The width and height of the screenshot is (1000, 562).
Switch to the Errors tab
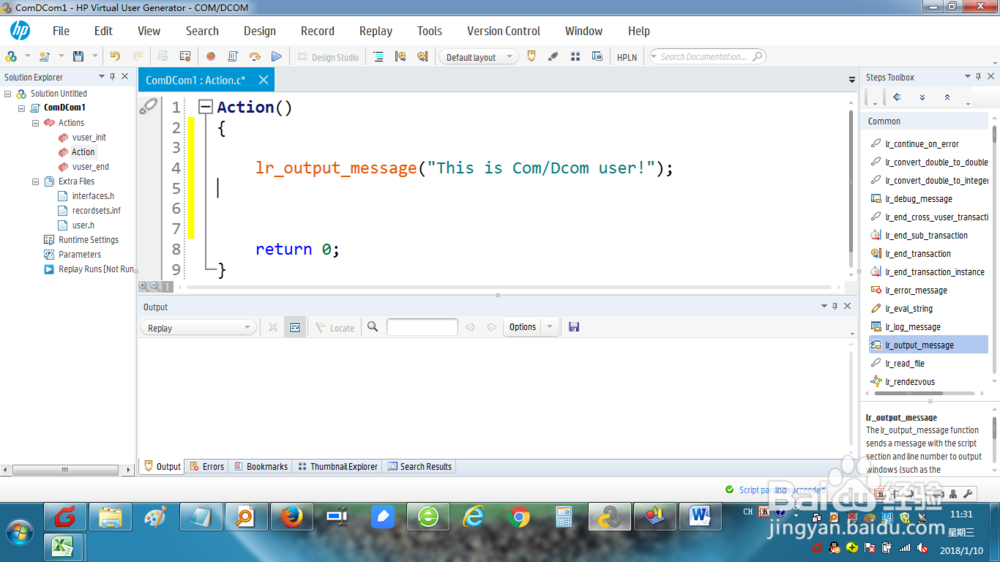[x=207, y=467]
